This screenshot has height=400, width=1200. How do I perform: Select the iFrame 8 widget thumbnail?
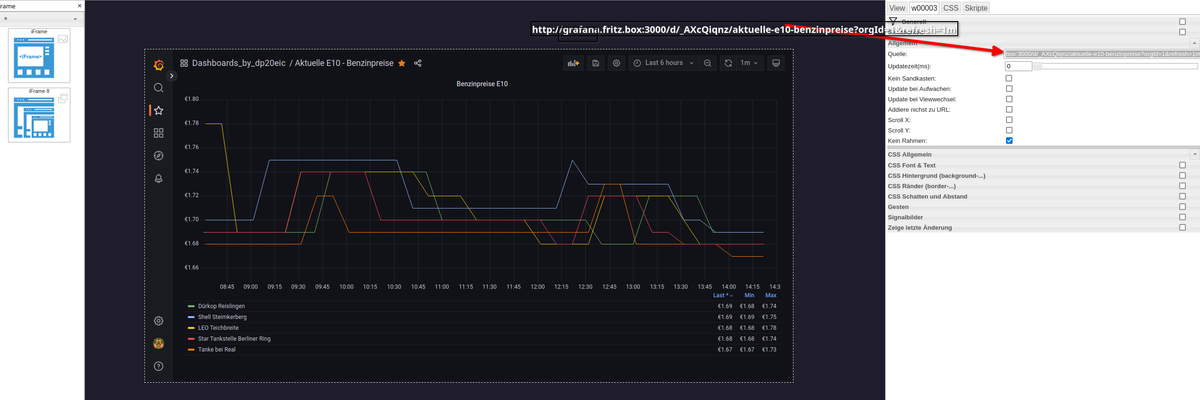pos(39,115)
